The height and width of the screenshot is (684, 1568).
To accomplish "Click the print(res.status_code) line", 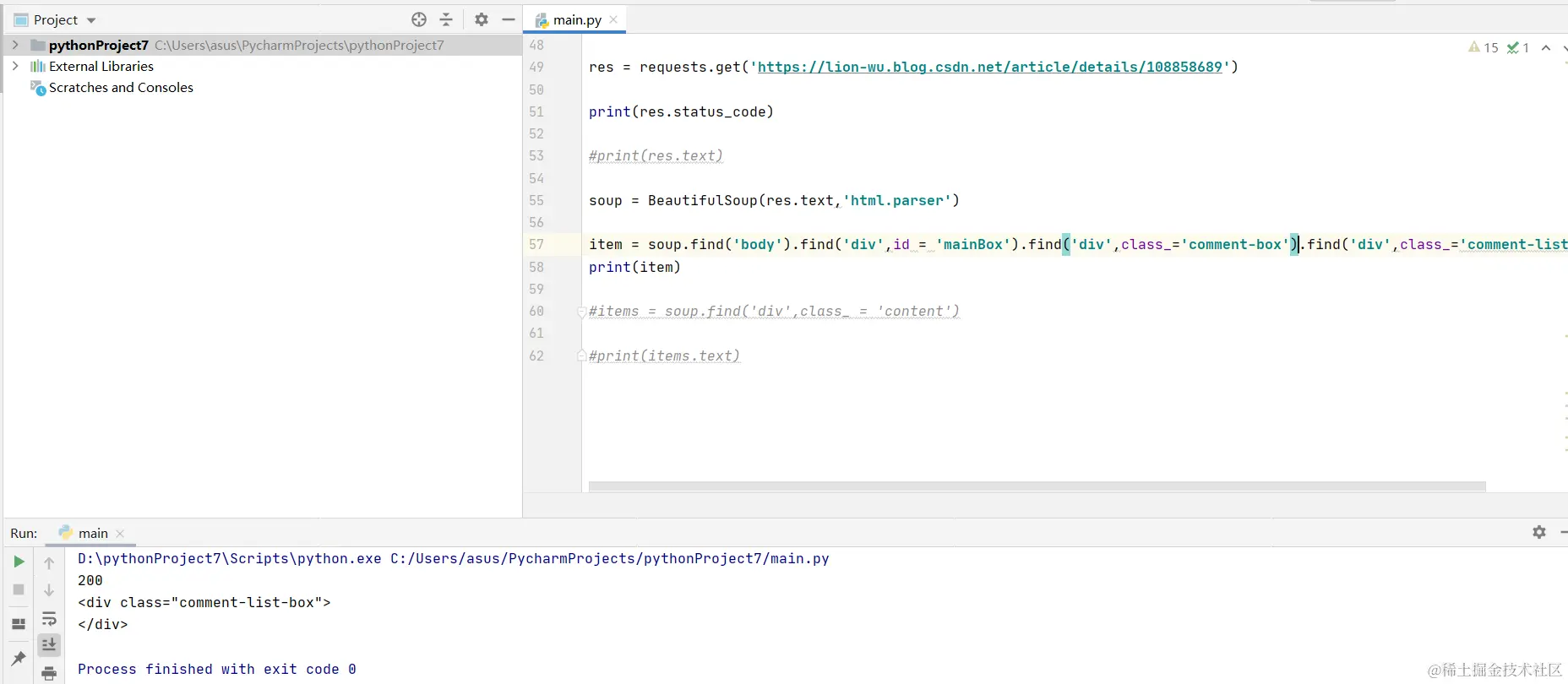I will pyautogui.click(x=681, y=111).
